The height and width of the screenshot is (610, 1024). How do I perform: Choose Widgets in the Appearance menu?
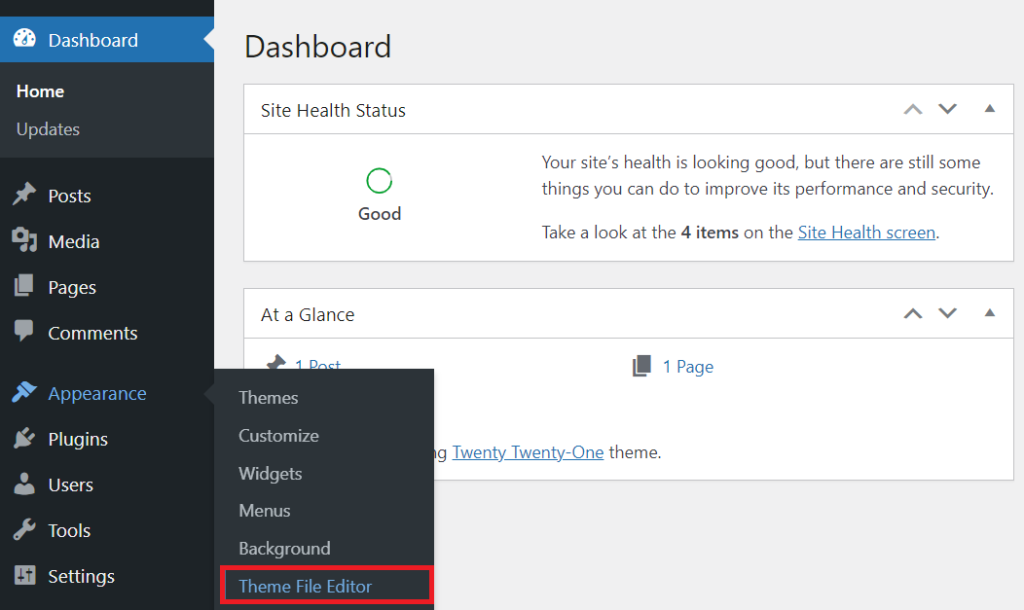coord(271,473)
